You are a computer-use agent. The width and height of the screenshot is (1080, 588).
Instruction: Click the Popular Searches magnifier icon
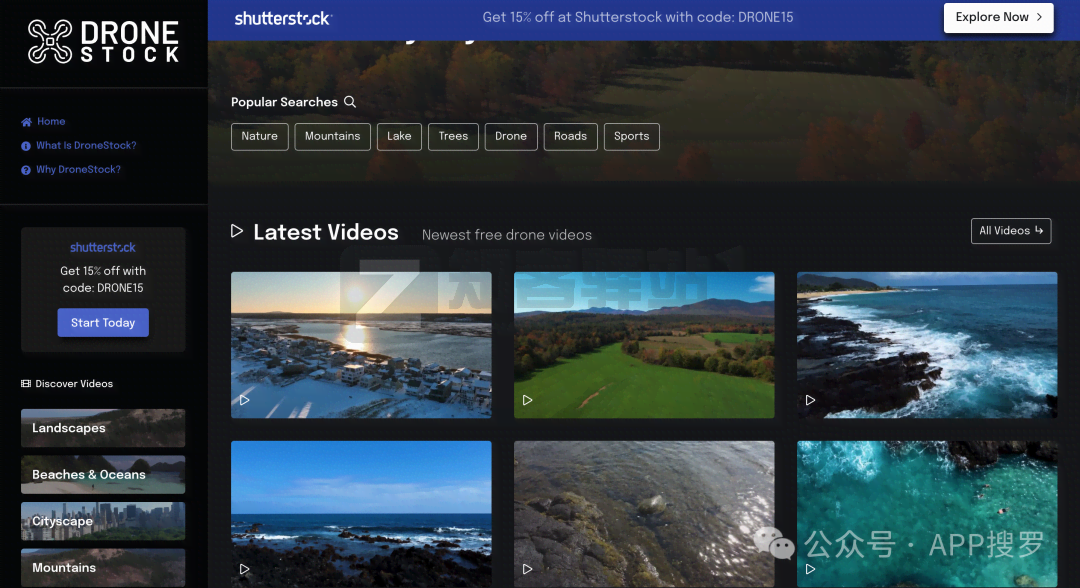click(350, 102)
